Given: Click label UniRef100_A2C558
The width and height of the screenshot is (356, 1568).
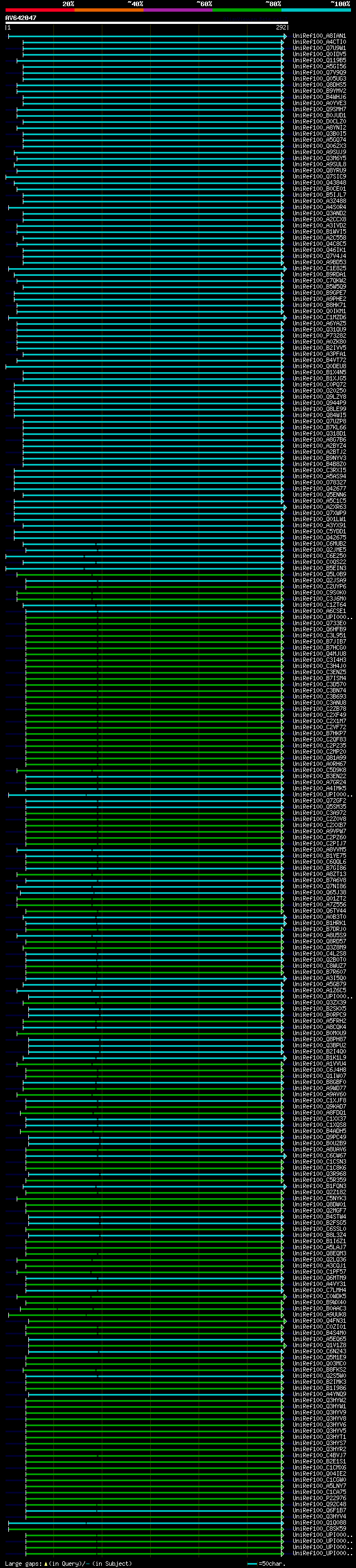Looking at the screenshot, I should [319, 238].
